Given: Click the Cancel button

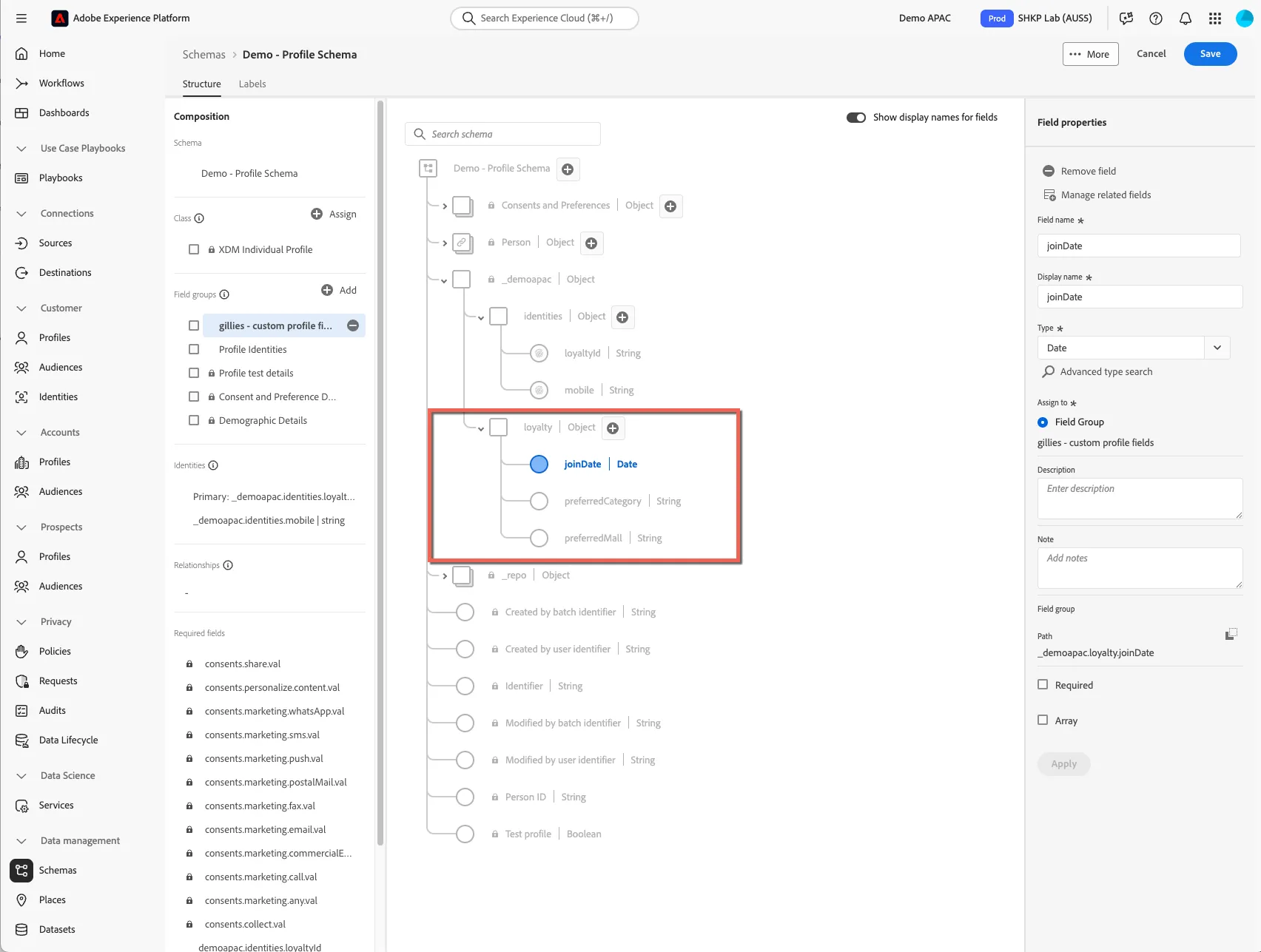Looking at the screenshot, I should click(1151, 53).
